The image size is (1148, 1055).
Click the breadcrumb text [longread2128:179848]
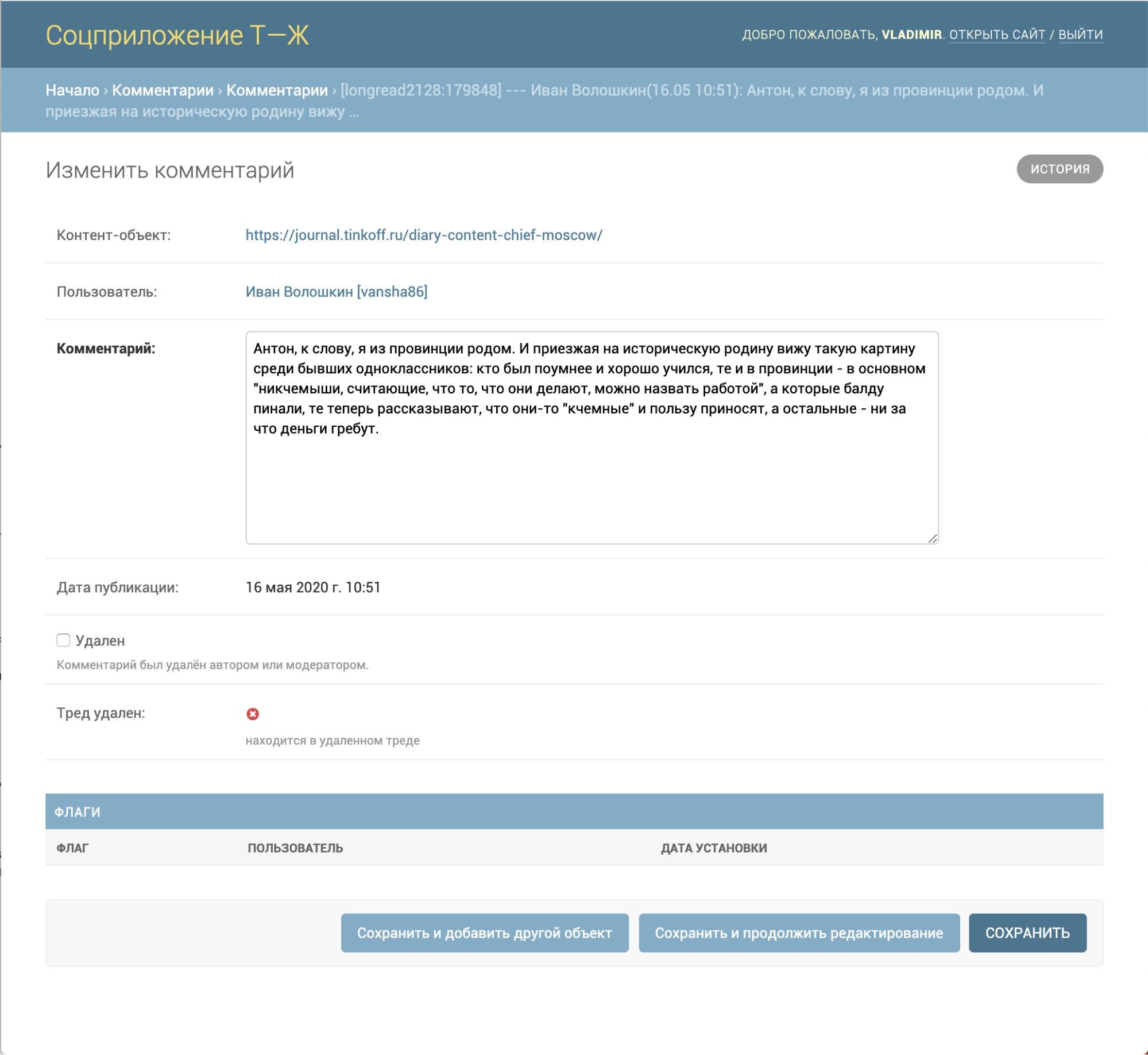(421, 90)
